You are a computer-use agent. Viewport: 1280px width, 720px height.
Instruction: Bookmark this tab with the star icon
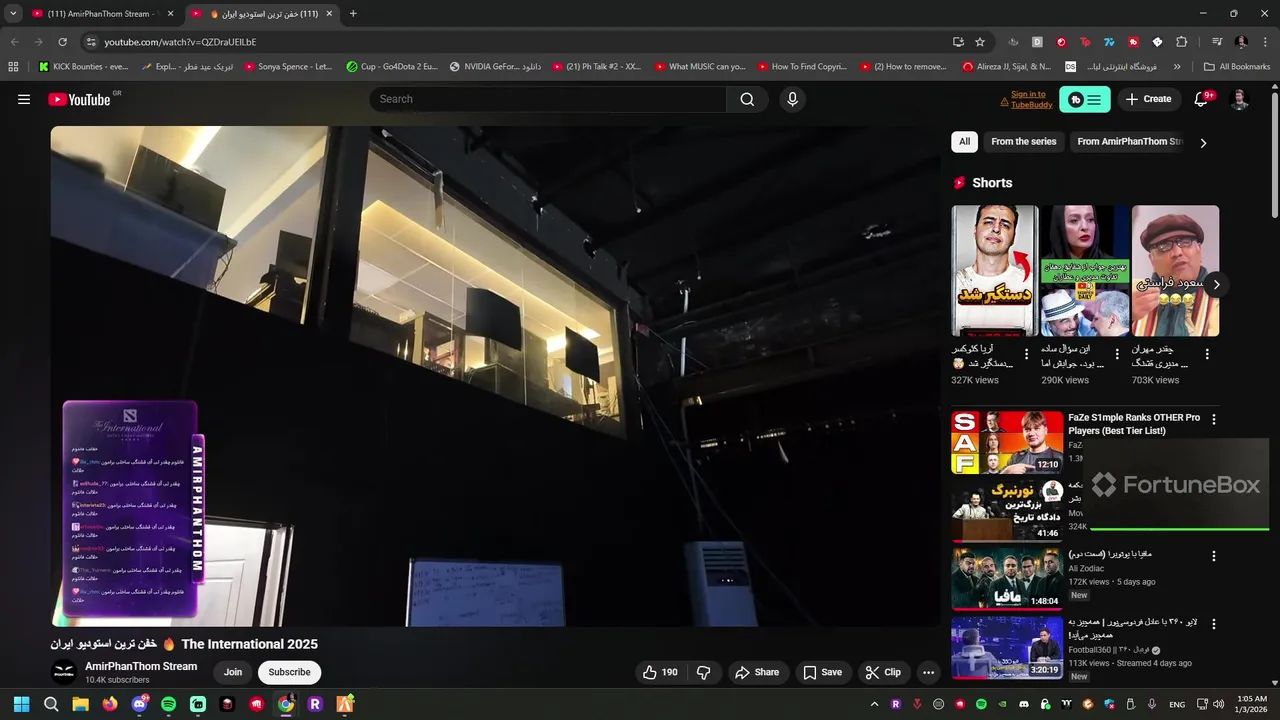coord(980,42)
